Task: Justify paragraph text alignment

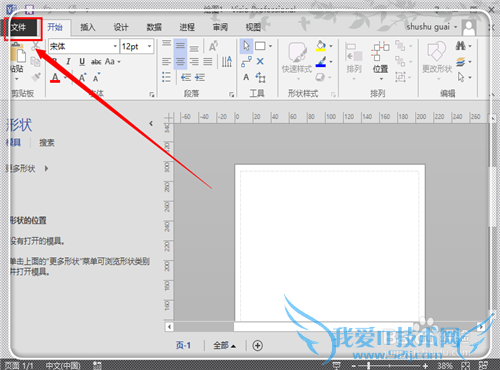Action: click(x=208, y=62)
